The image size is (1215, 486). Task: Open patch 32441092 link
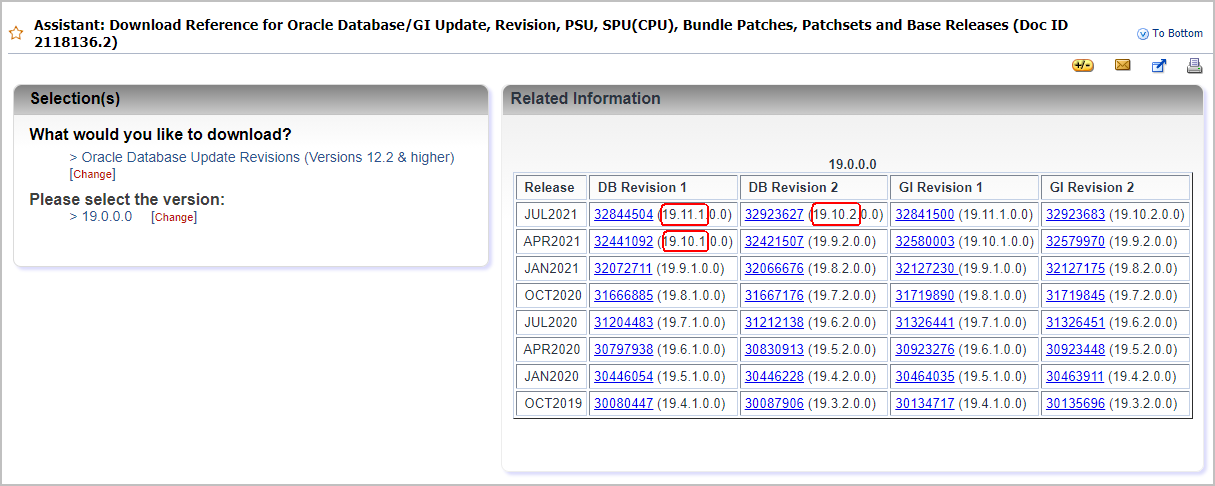(x=623, y=241)
